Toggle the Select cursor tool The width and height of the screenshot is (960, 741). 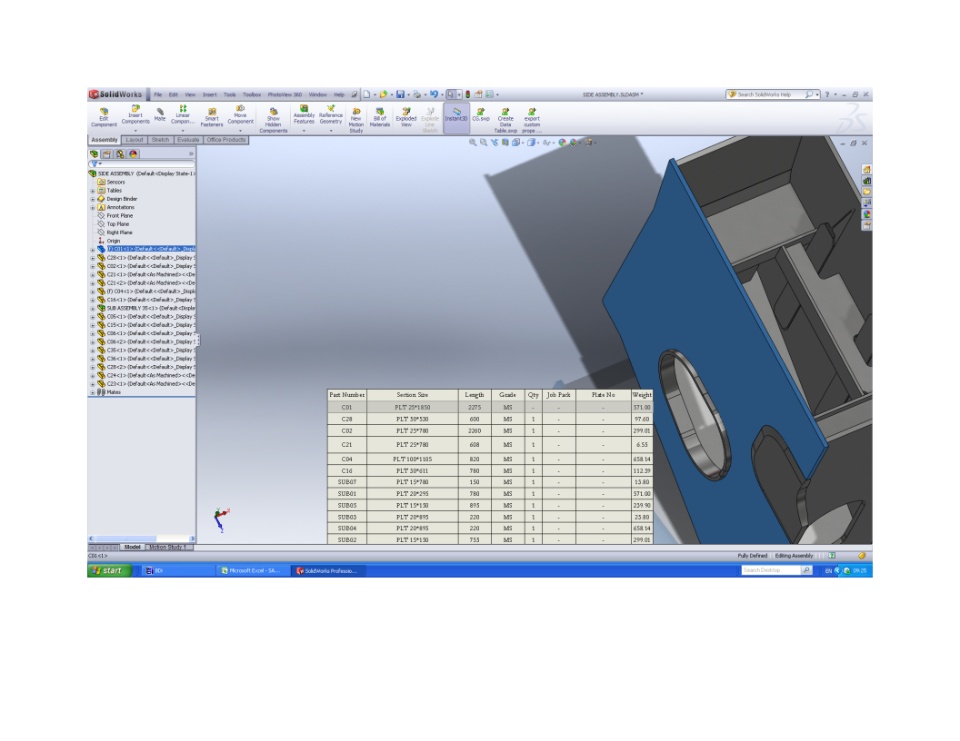coord(451,94)
